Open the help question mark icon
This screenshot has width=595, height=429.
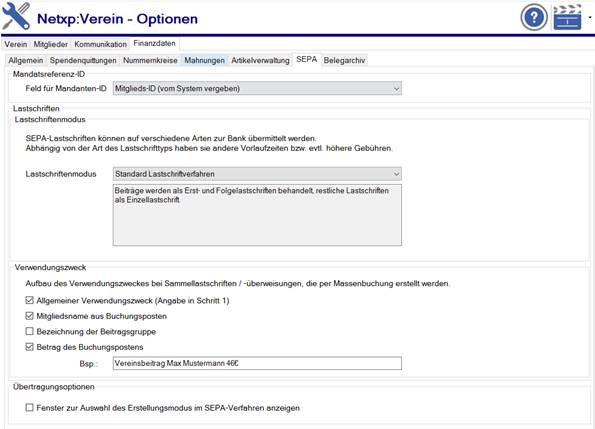(534, 17)
